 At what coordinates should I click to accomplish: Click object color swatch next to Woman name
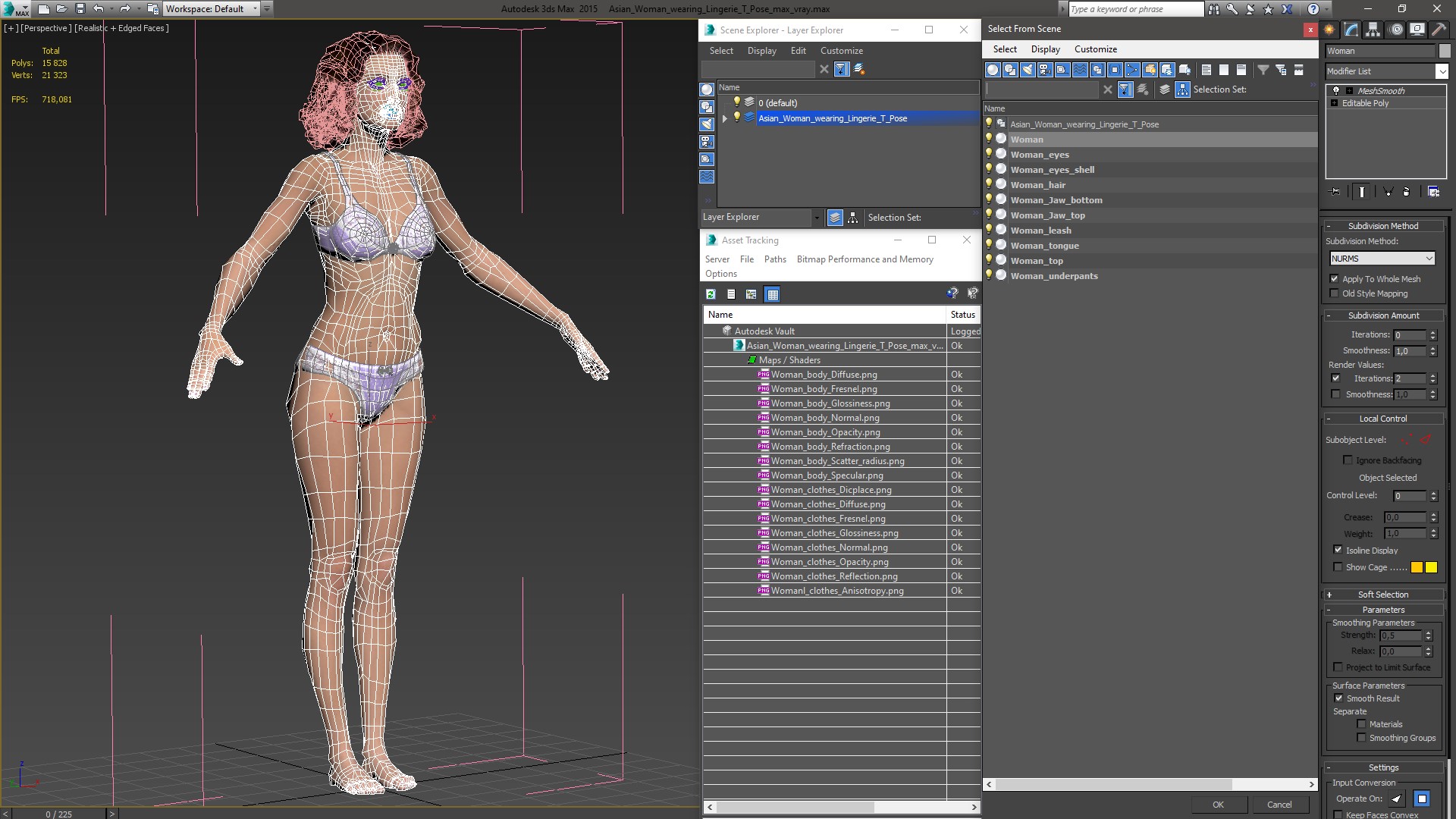coord(1445,51)
